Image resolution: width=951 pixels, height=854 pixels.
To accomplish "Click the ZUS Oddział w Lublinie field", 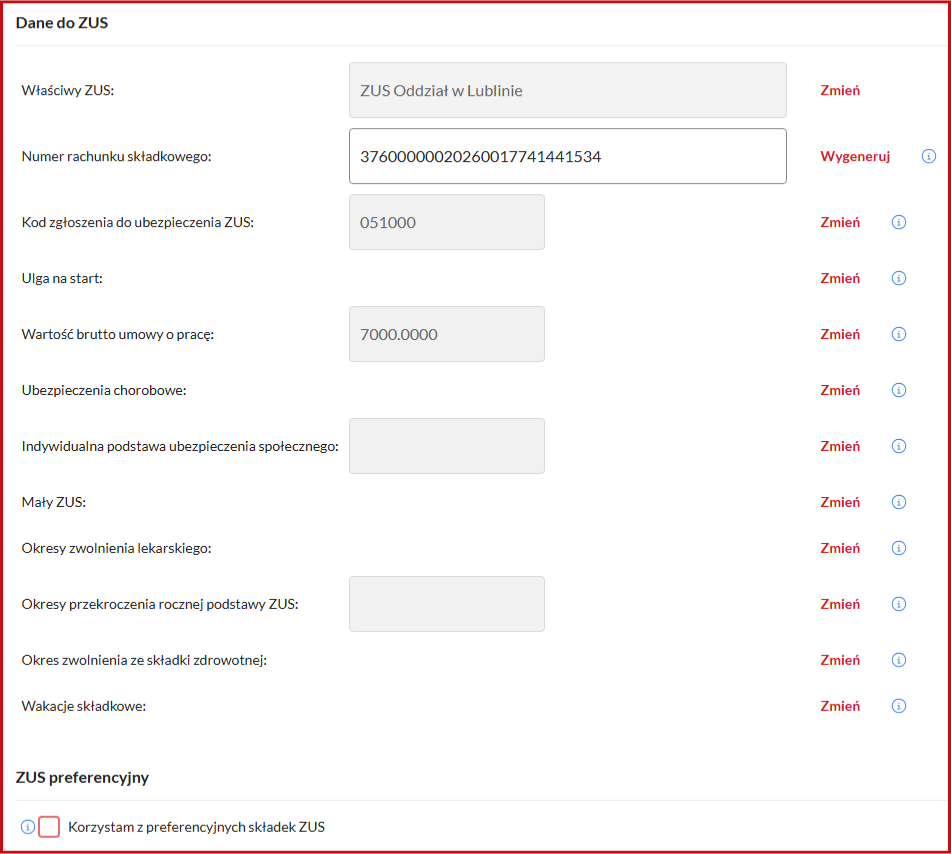I will pos(568,90).
